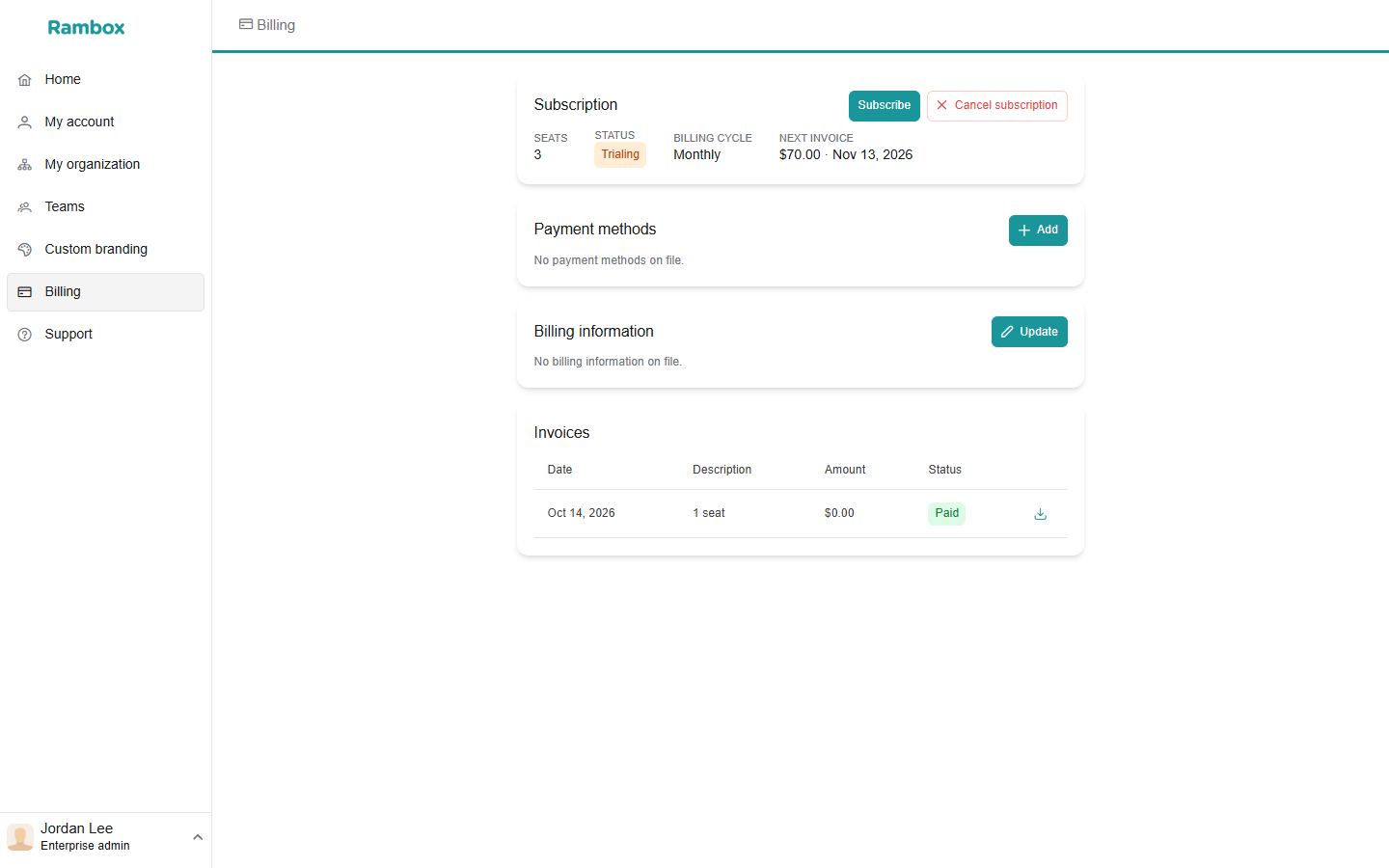1389x868 pixels.
Task: Click the Teams people icon
Action: click(x=25, y=207)
